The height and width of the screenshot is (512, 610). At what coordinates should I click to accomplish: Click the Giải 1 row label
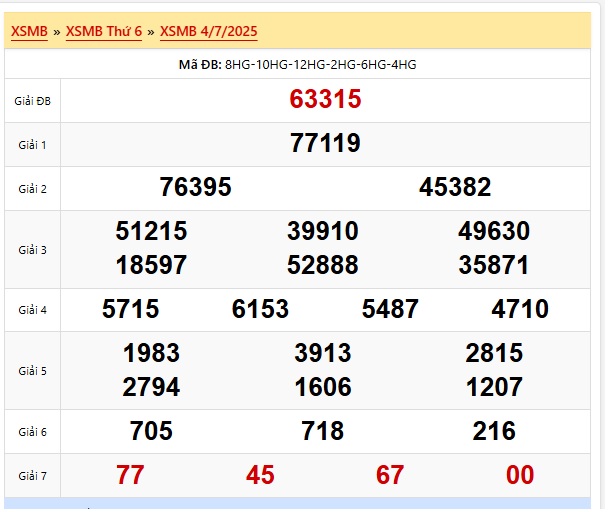point(33,145)
